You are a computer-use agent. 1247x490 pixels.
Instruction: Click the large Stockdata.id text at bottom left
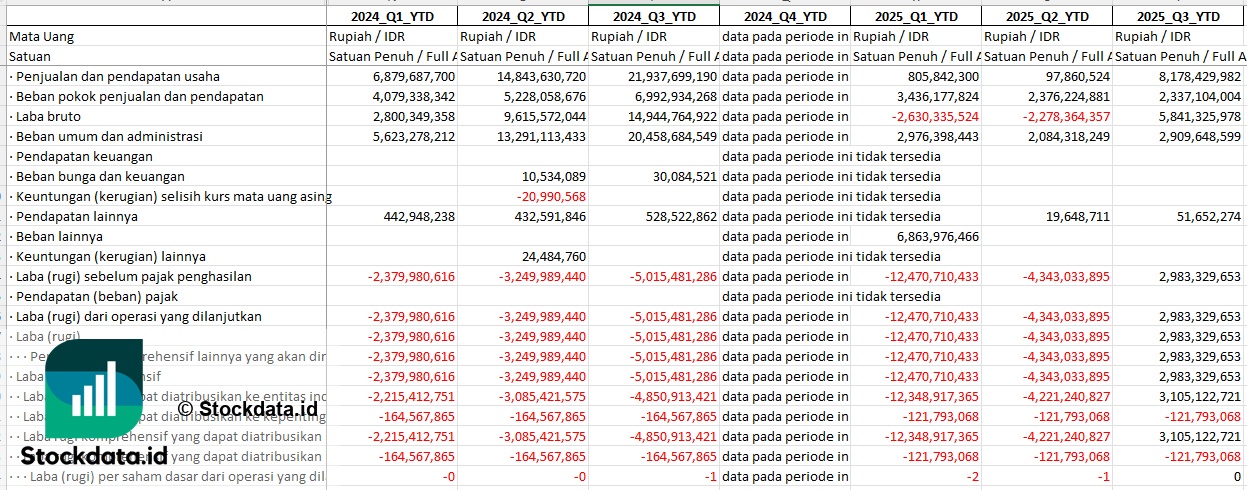click(87, 456)
